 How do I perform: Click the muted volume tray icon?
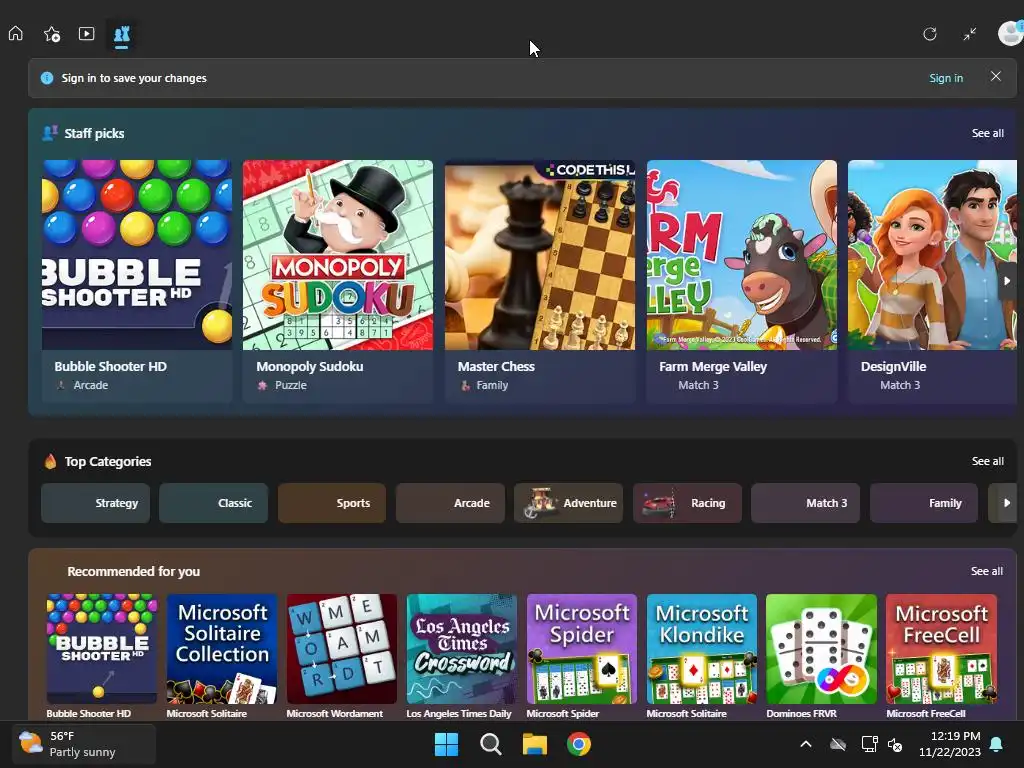point(895,744)
